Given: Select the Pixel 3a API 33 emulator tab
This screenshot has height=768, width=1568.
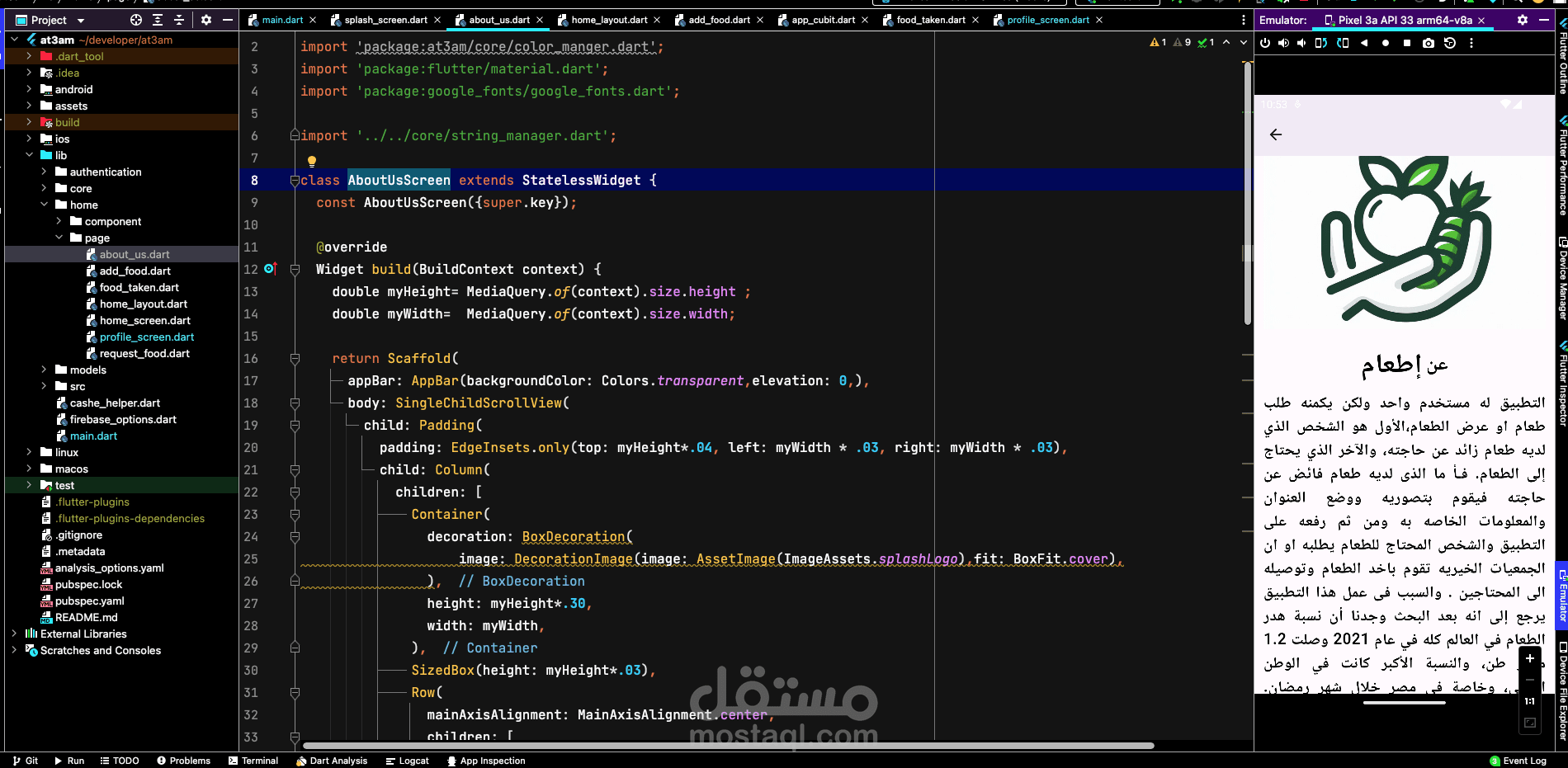Looking at the screenshot, I should (1405, 20).
